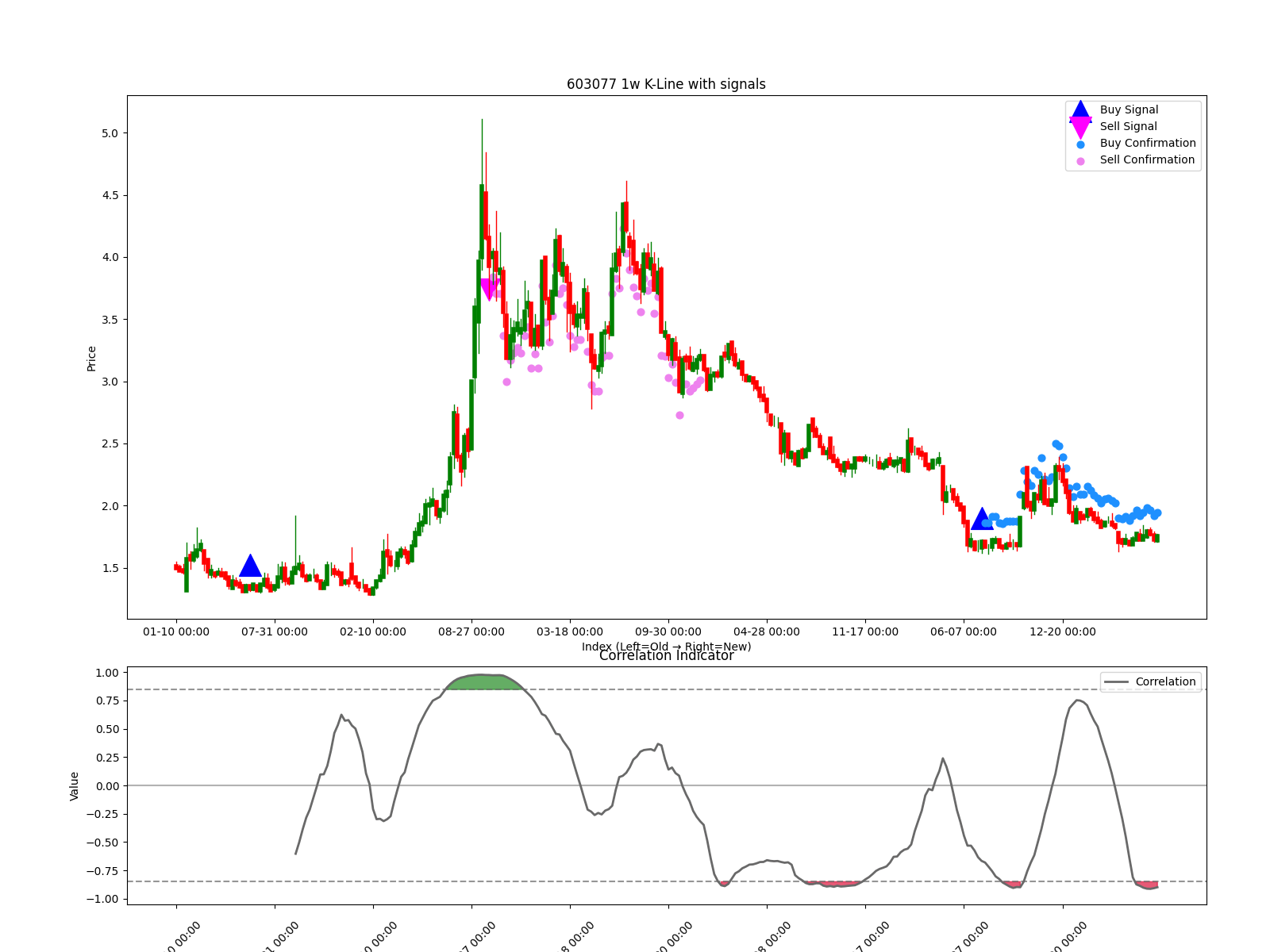Click the '02-10 00:00' date tick label
Screen dimensions: 1270x952
point(373,631)
